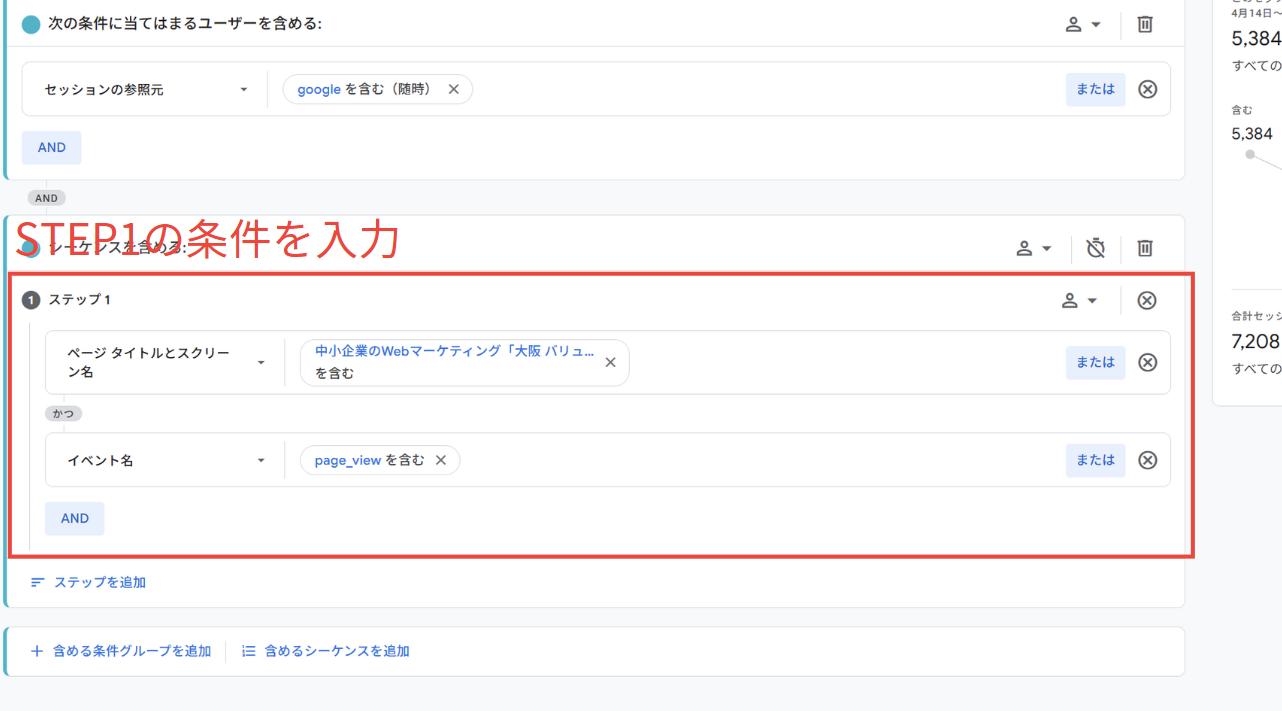Viewport: 1282px width, 711px height.
Task: Remove the page_view を含む chip
Action: tap(441, 460)
